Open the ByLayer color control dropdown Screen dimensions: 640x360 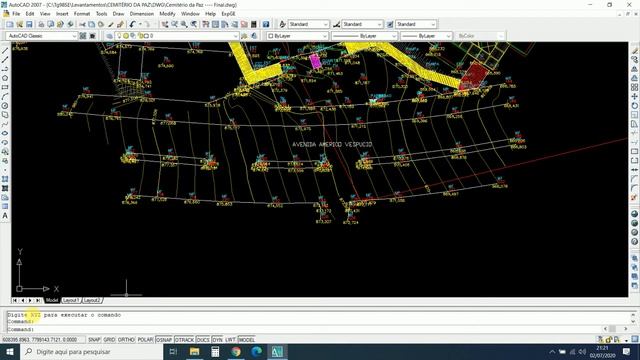point(297,36)
